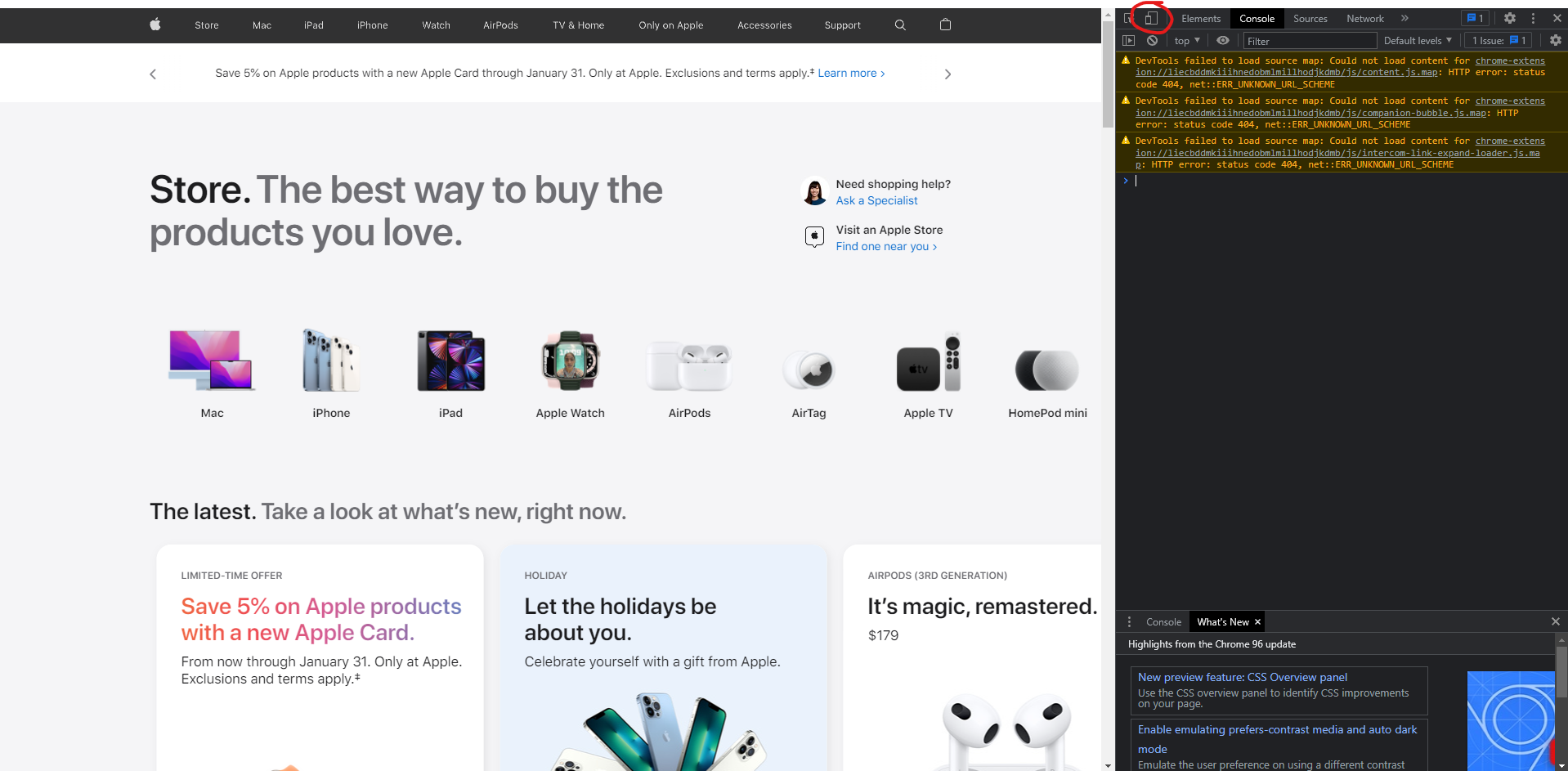The image size is (1568, 771).
Task: Click the Apple Store location icon
Action: (x=814, y=237)
